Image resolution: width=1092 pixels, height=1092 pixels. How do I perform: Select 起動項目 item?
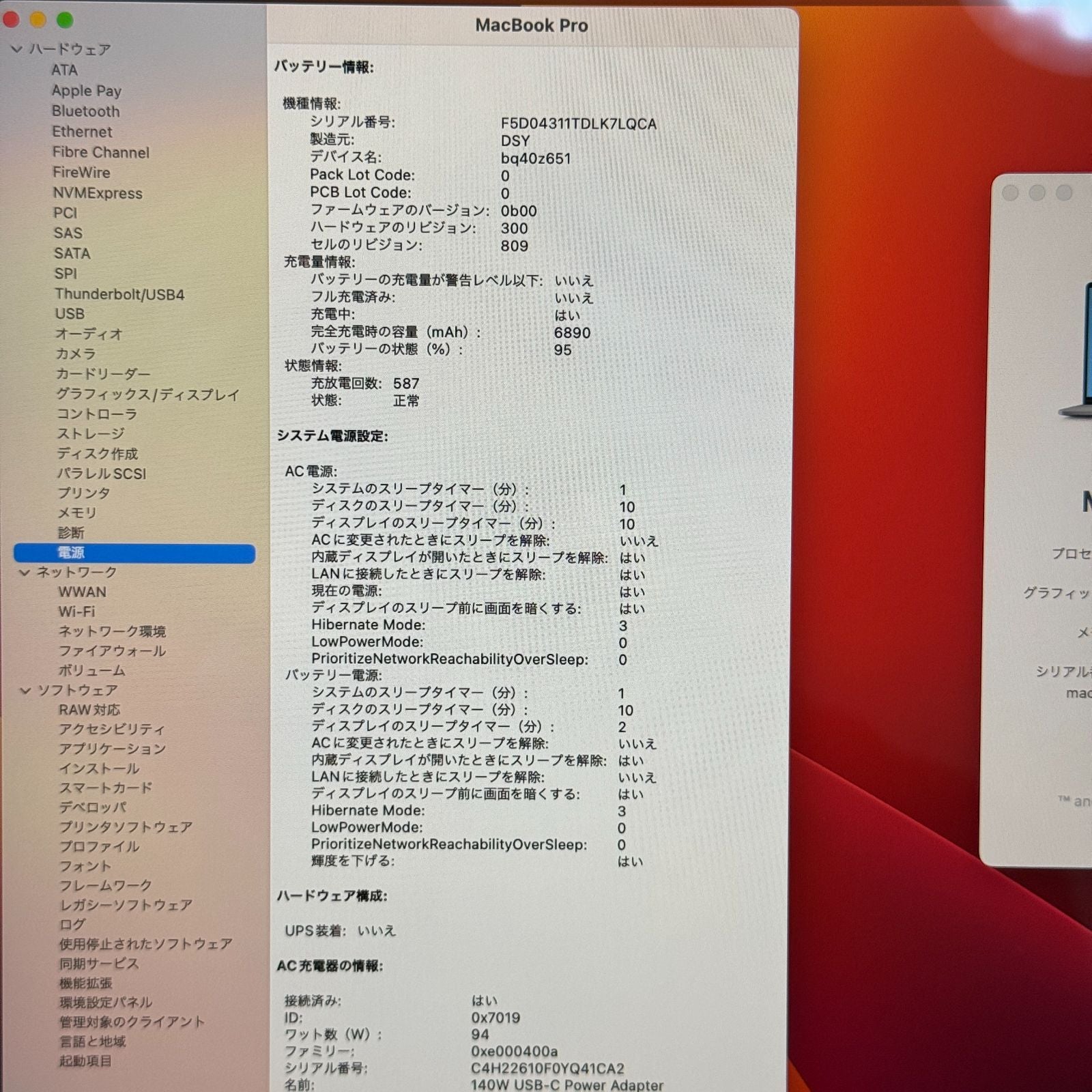pos(86,1061)
